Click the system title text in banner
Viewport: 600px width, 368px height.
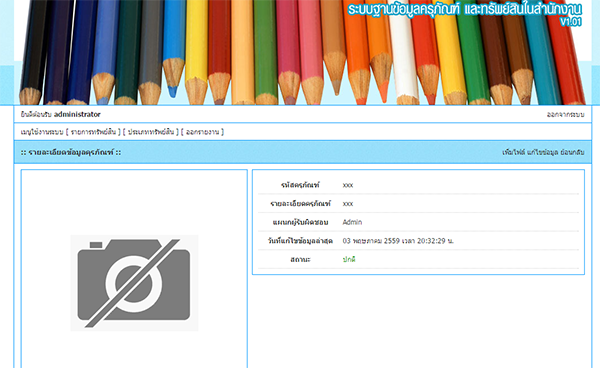point(464,9)
